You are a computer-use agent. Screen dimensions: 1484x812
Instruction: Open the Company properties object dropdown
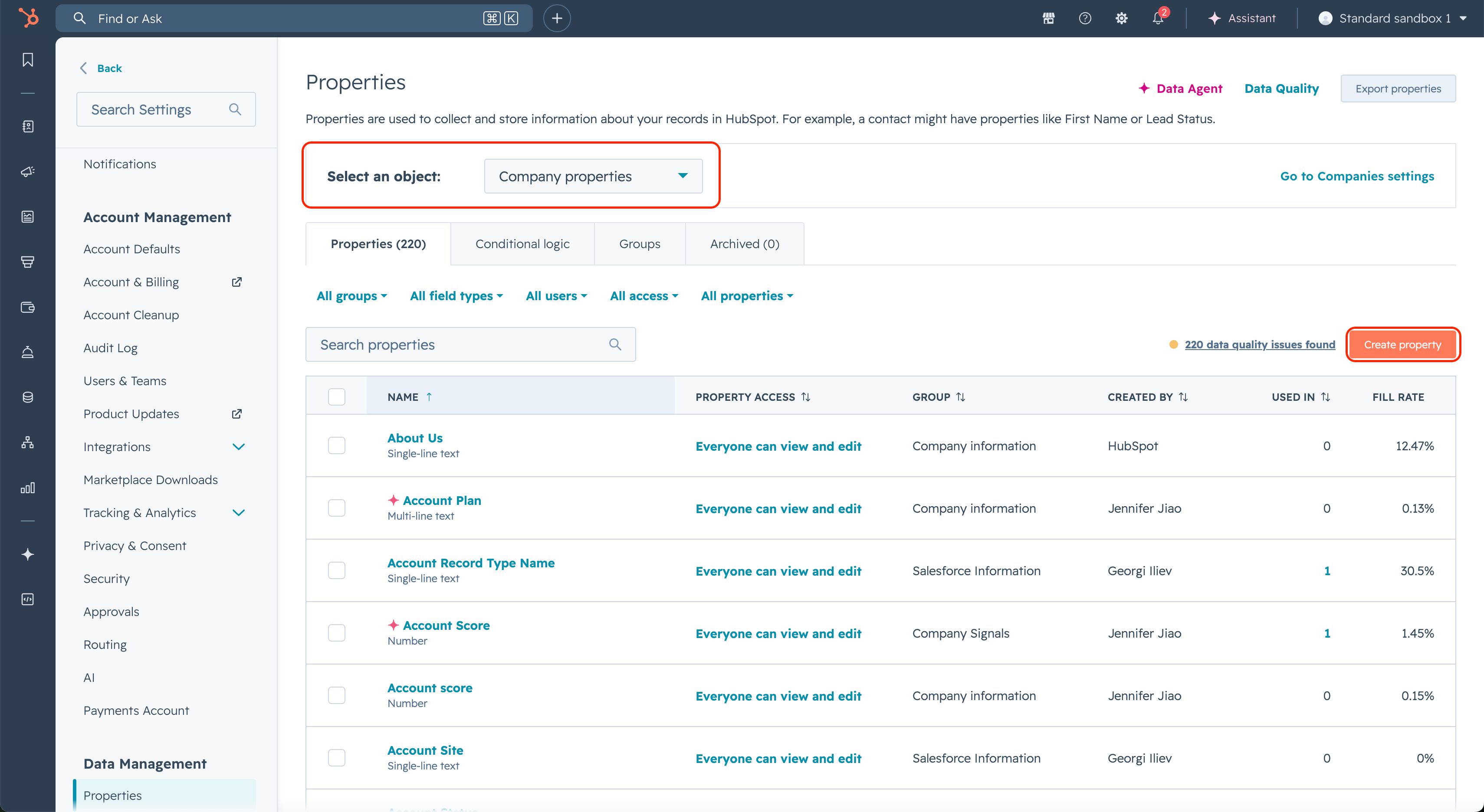click(x=593, y=176)
